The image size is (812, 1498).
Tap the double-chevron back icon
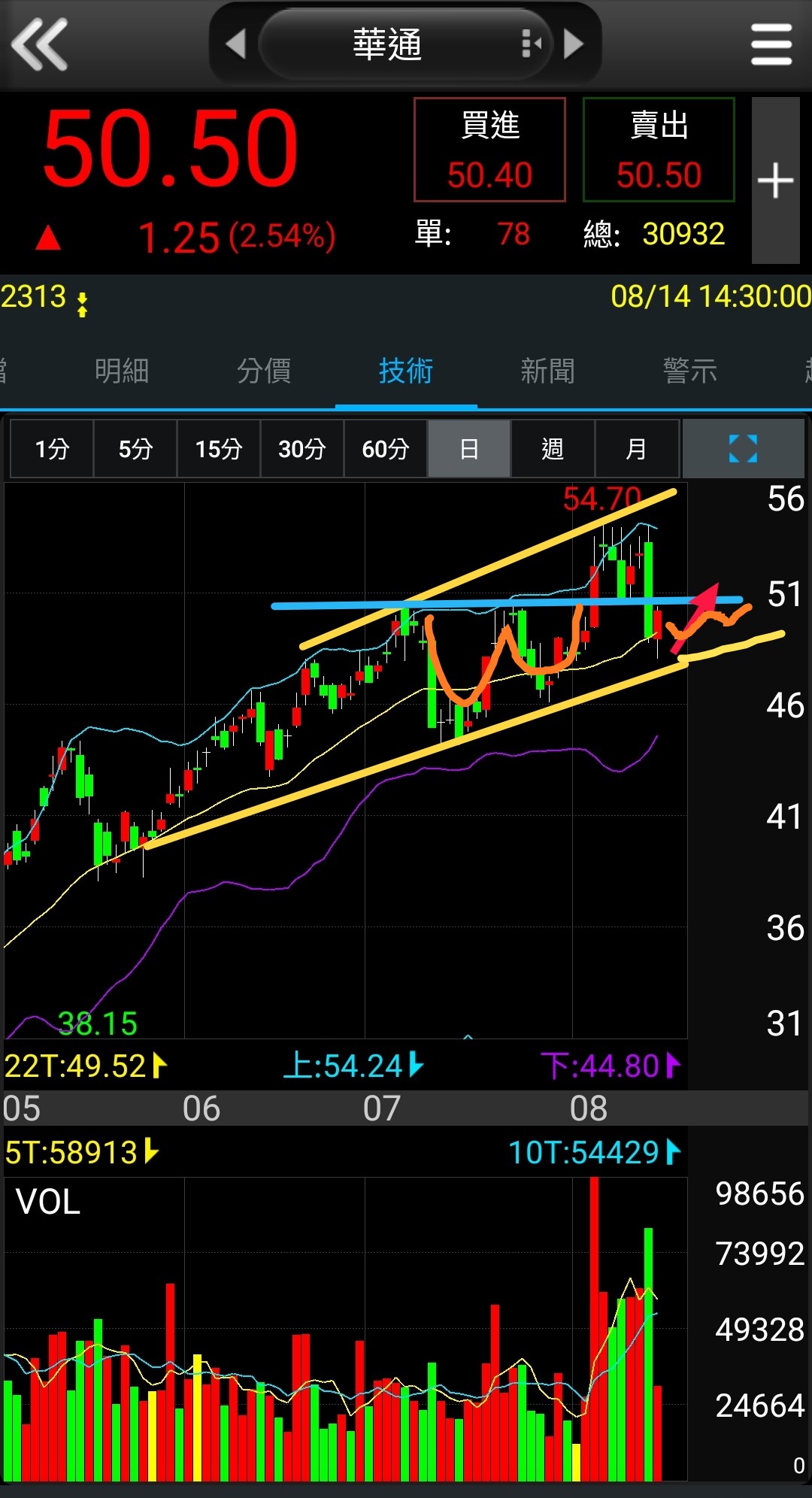tap(40, 45)
